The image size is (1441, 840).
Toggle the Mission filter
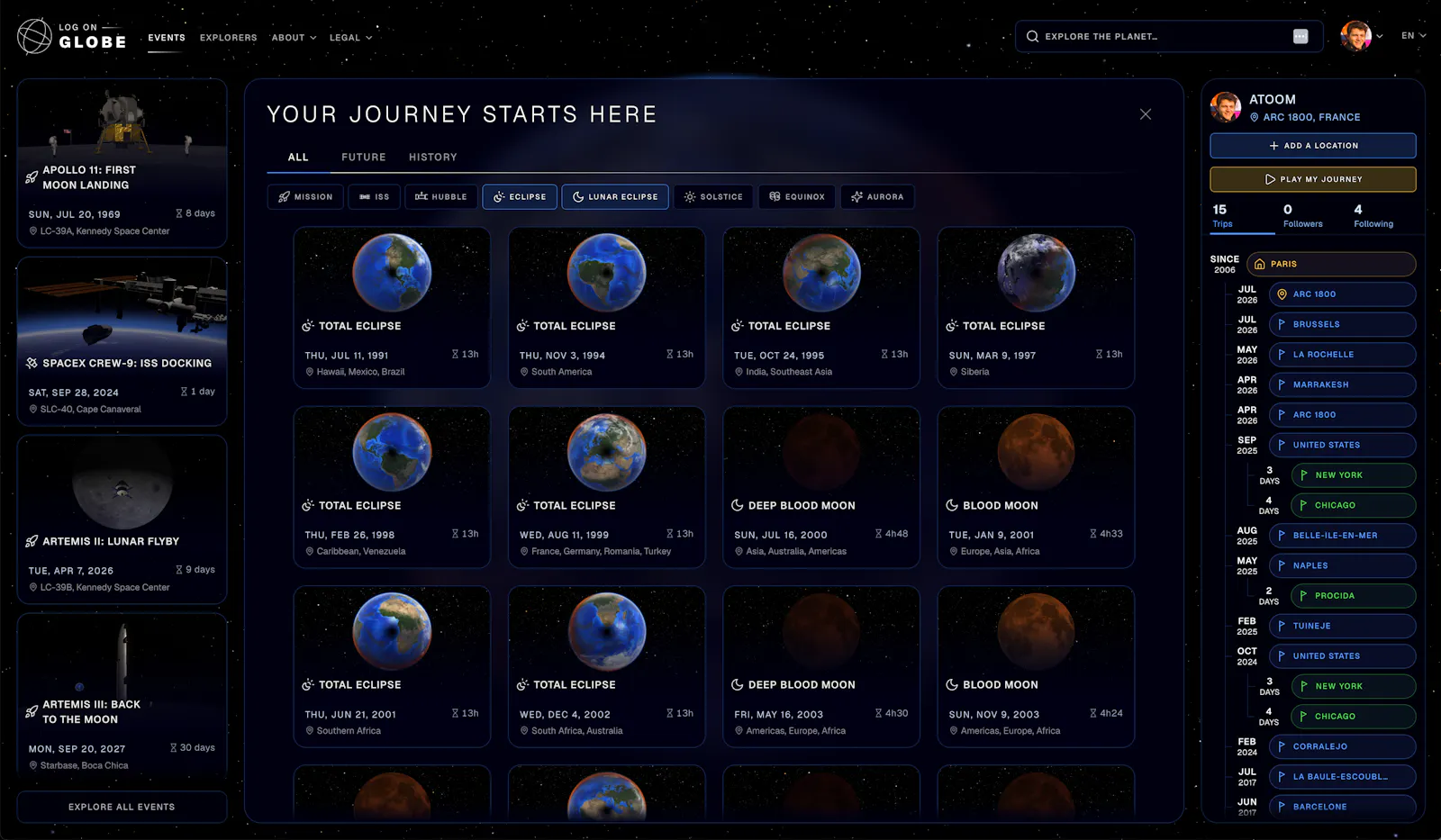[x=305, y=197]
